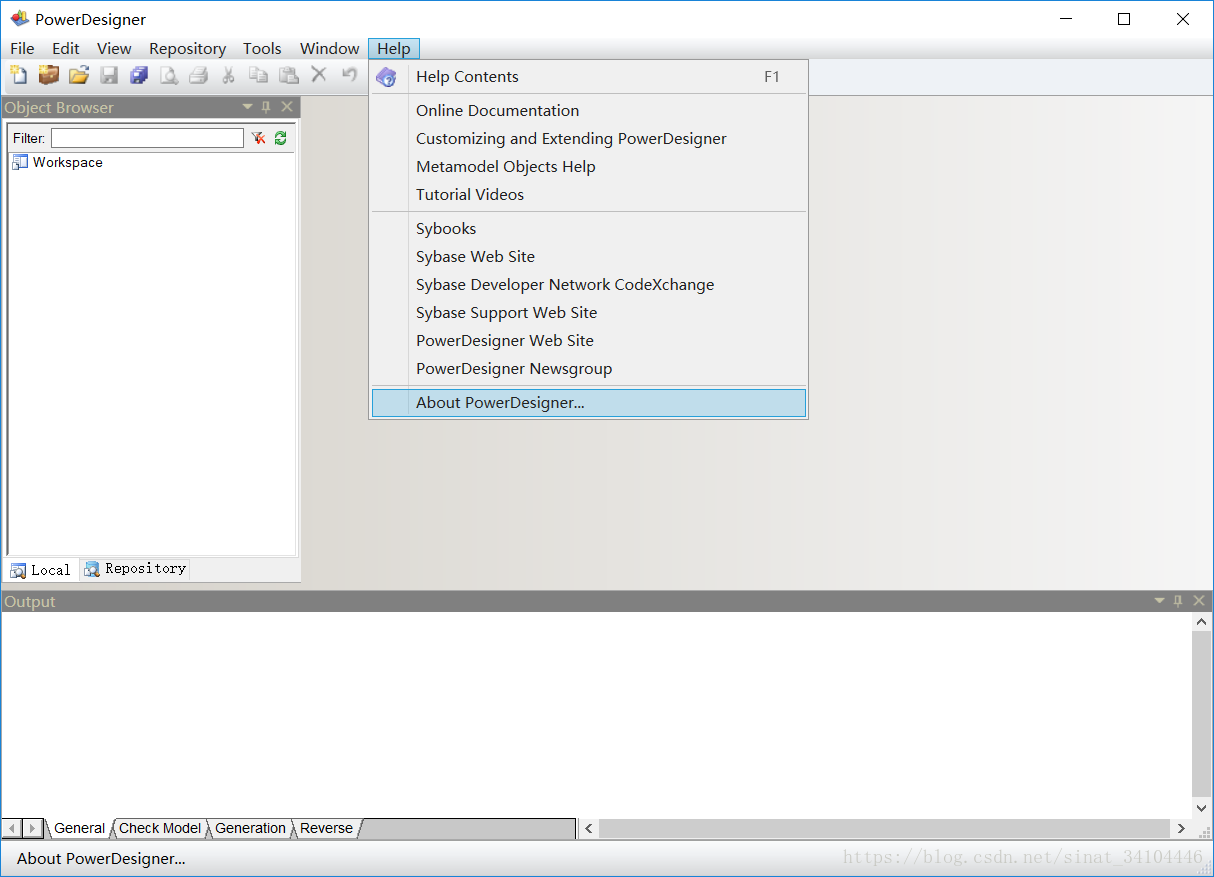
Task: Click the New Model toolbar icon
Action: [x=18, y=75]
